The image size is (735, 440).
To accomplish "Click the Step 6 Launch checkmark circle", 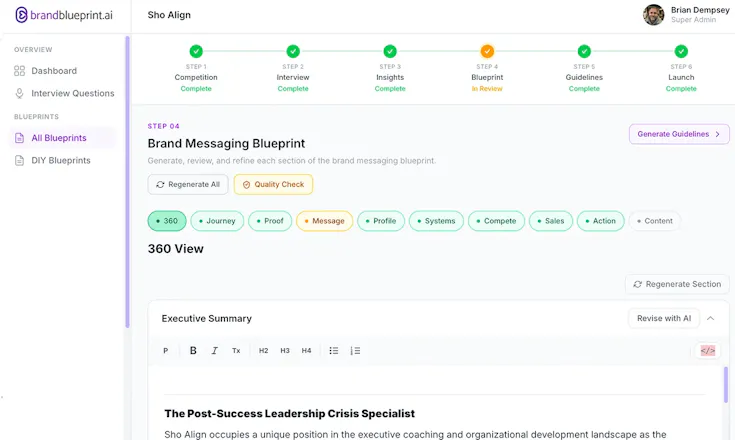I will click(681, 51).
